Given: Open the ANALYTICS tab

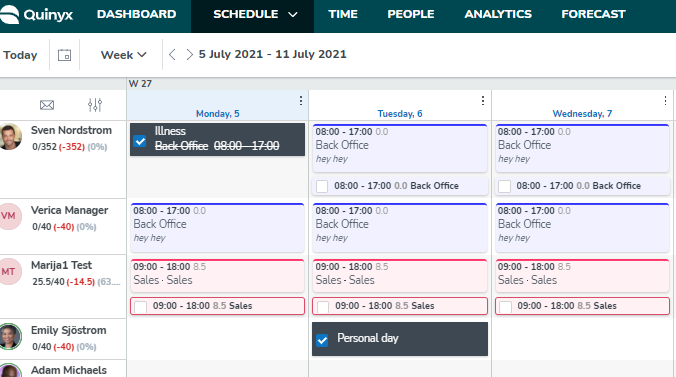Looking at the screenshot, I should (498, 14).
